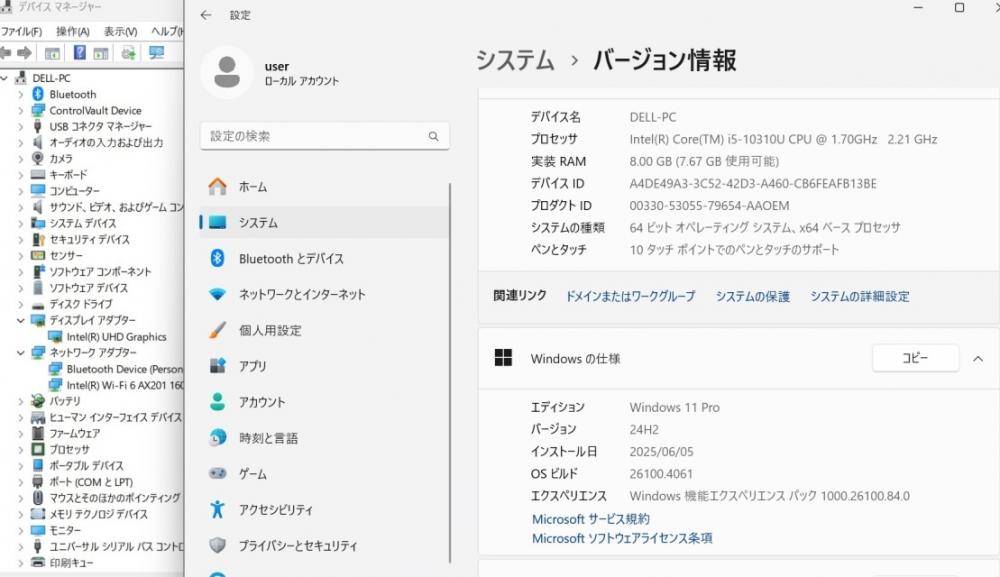Select Intel(R) UHD Graphics device
The image size is (1000, 577).
116,337
